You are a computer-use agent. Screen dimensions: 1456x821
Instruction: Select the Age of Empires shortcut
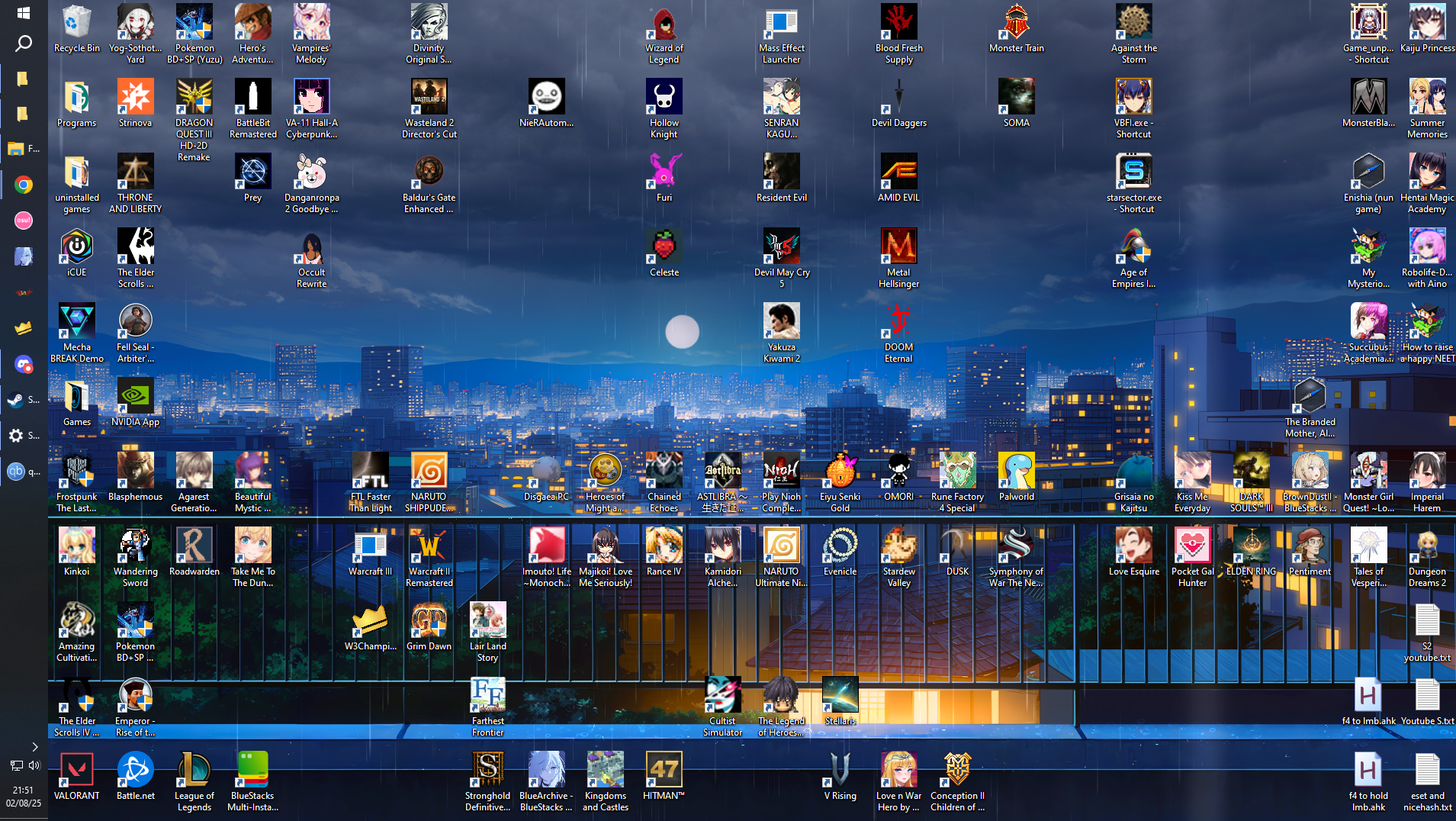pos(1133,259)
